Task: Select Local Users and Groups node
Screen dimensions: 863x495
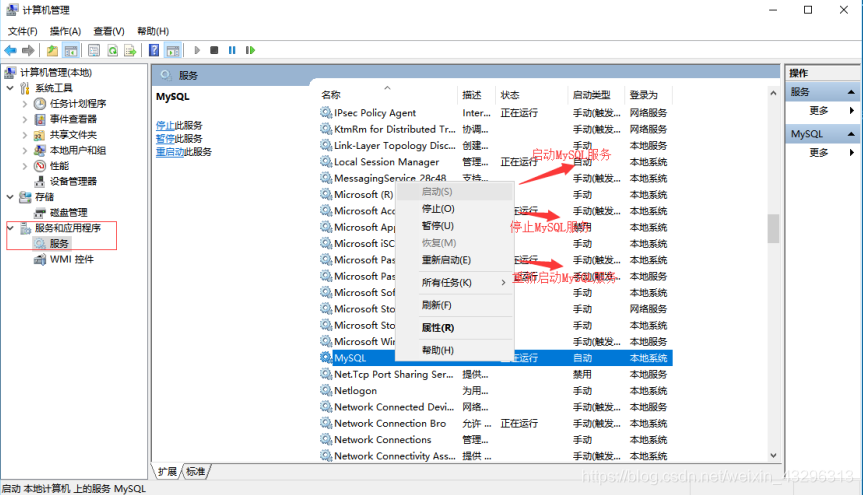Action: click(78, 150)
